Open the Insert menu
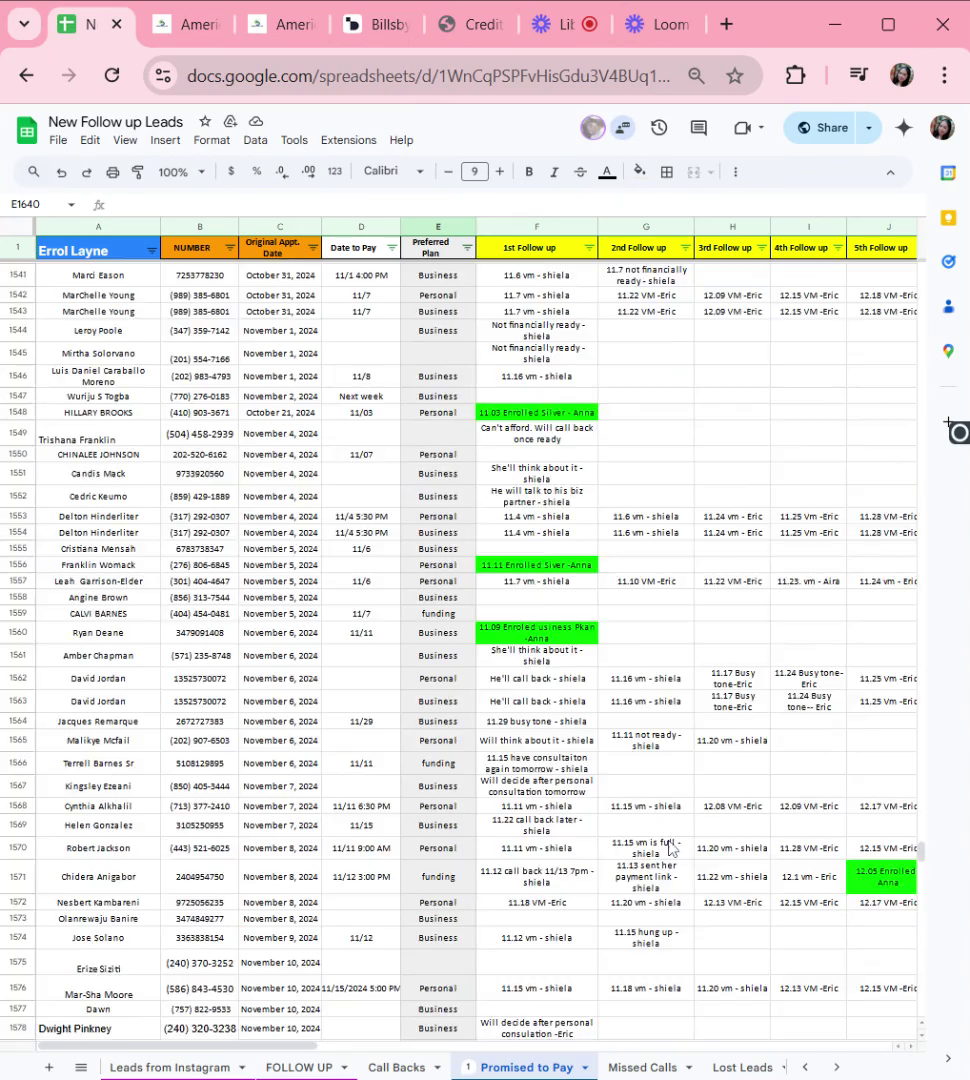Image resolution: width=970 pixels, height=1080 pixels. coord(165,141)
